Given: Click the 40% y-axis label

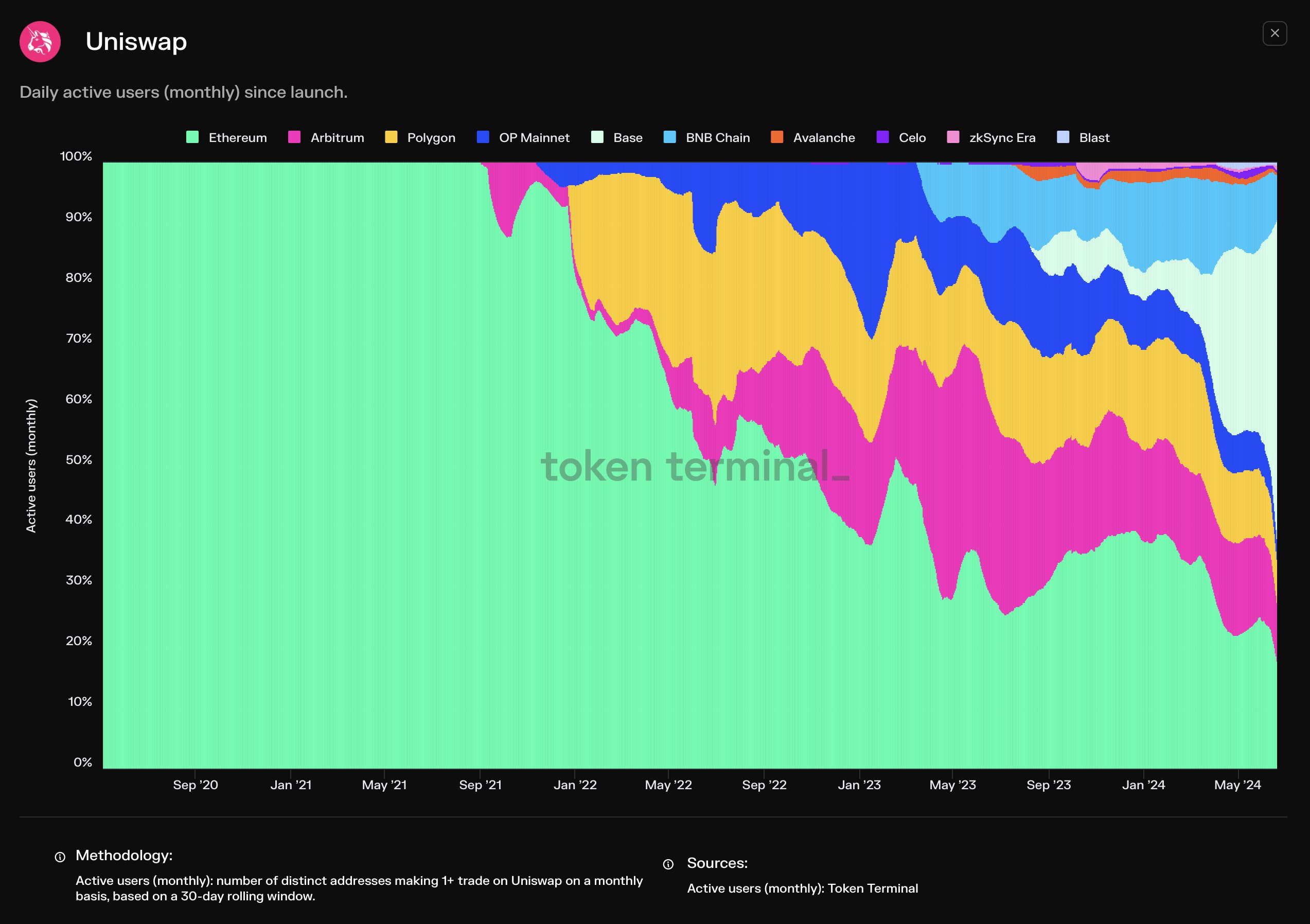Looking at the screenshot, I should pyautogui.click(x=79, y=520).
